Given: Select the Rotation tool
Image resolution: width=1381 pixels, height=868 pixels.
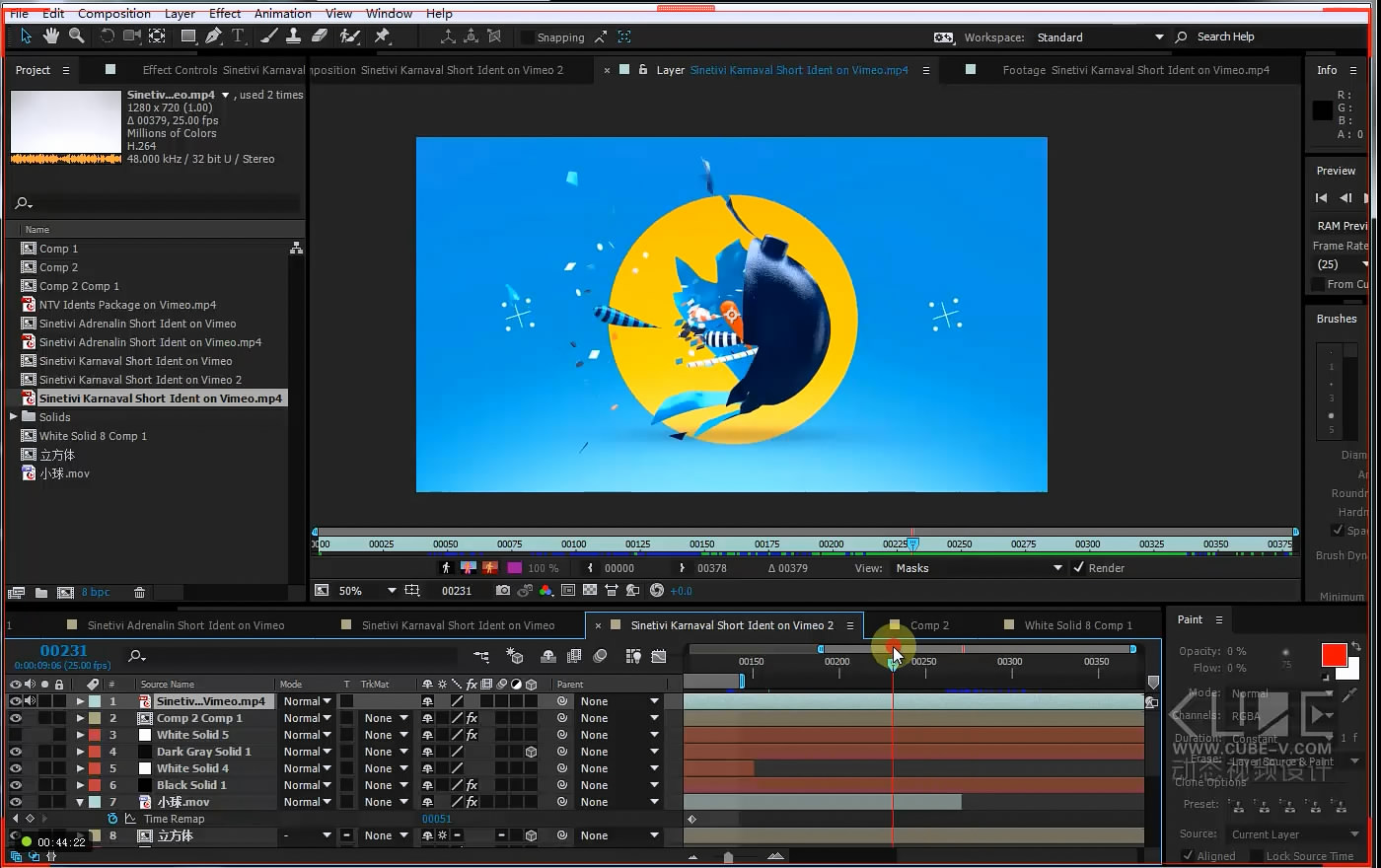Looking at the screenshot, I should pyautogui.click(x=107, y=36).
